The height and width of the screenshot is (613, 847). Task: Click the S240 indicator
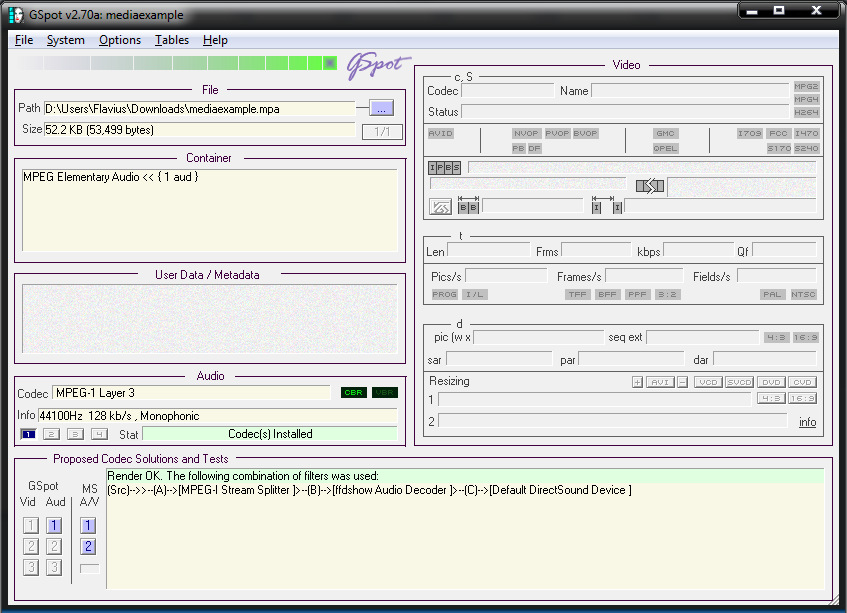point(806,149)
